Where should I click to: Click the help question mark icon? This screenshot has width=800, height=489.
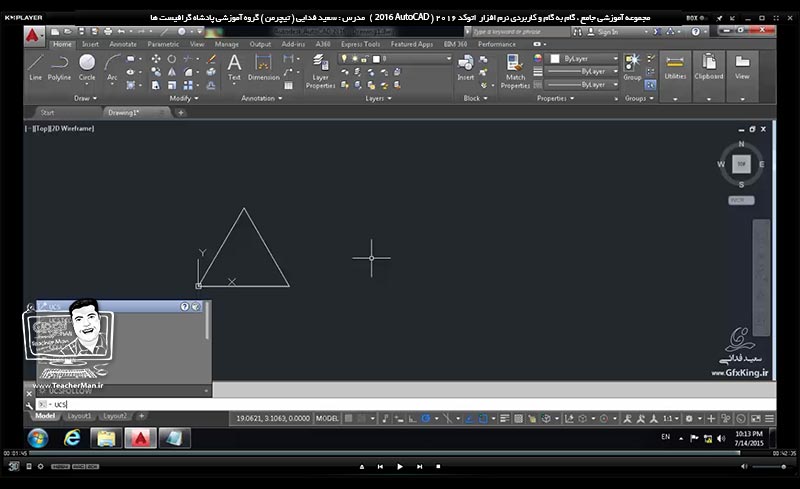pos(695,32)
